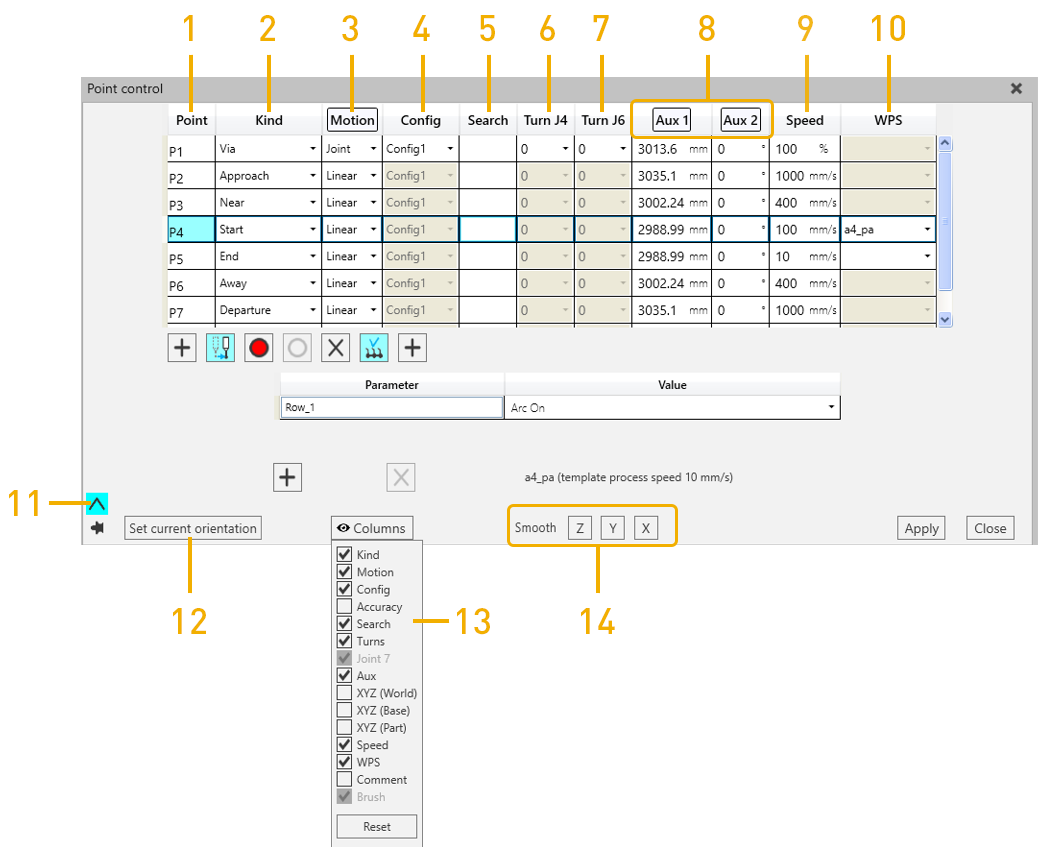Click the cyan weld seam checkmark icon
This screenshot has width=1038, height=847.
[x=374, y=348]
